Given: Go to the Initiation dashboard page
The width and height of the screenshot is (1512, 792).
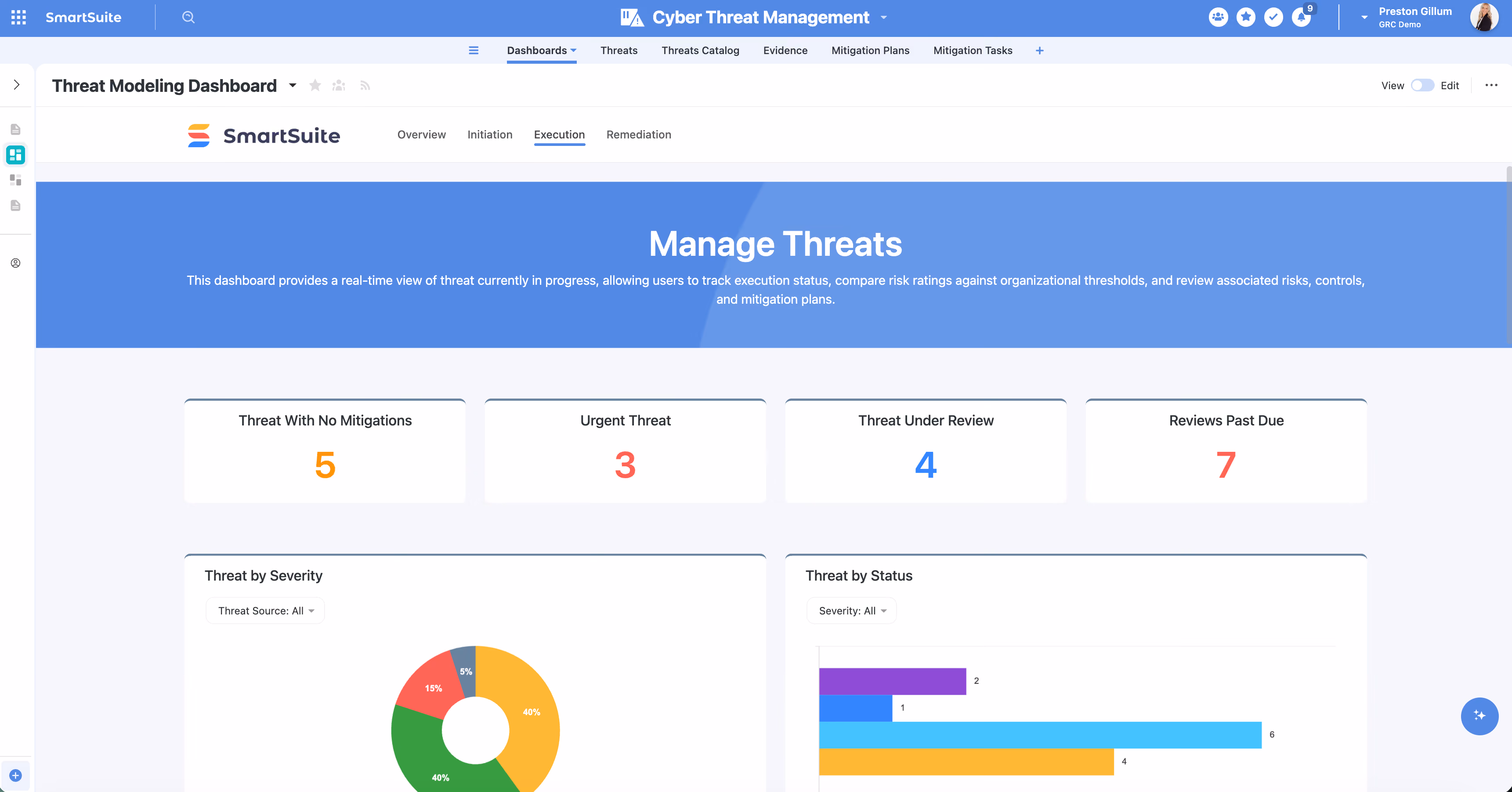Looking at the screenshot, I should [x=489, y=134].
